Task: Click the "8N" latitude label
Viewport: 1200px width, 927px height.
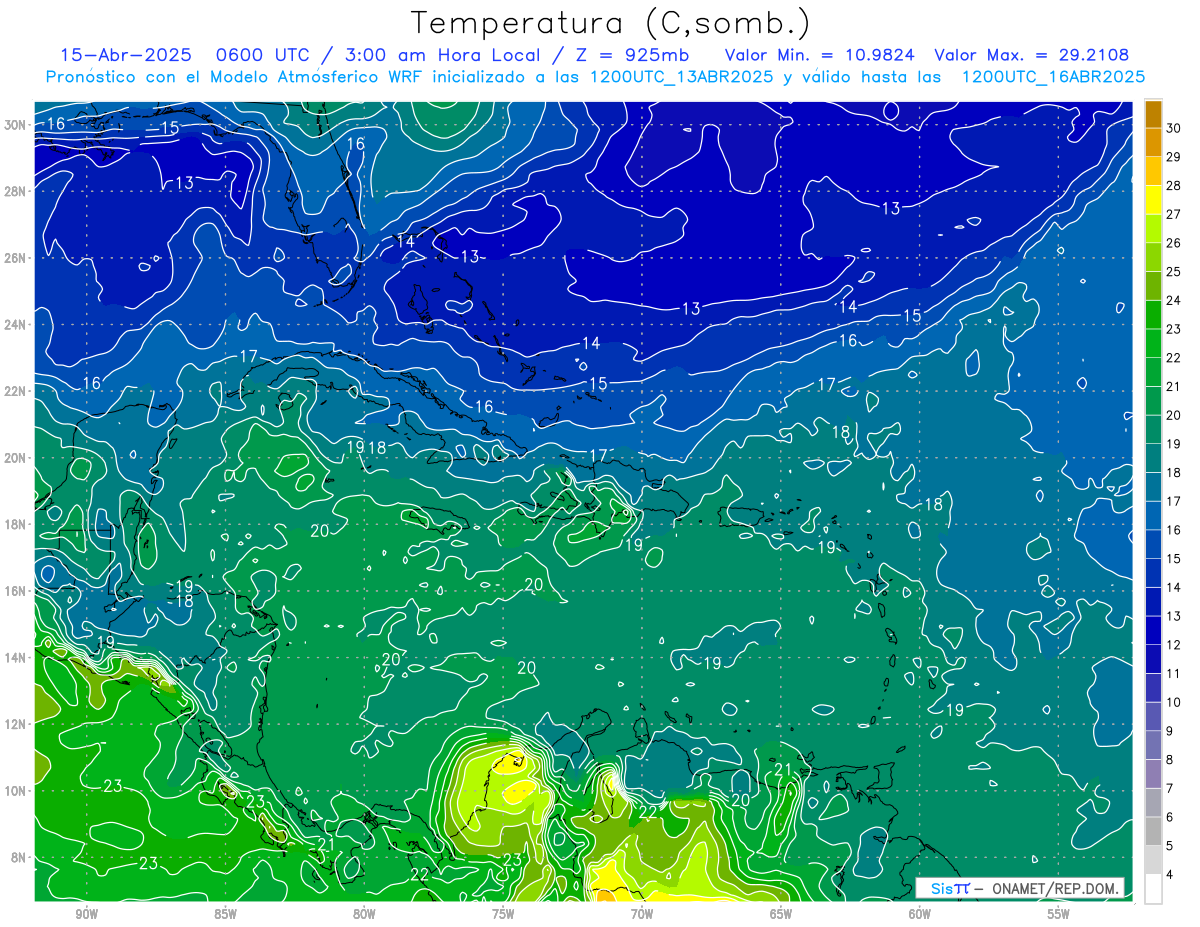Action: tap(18, 857)
